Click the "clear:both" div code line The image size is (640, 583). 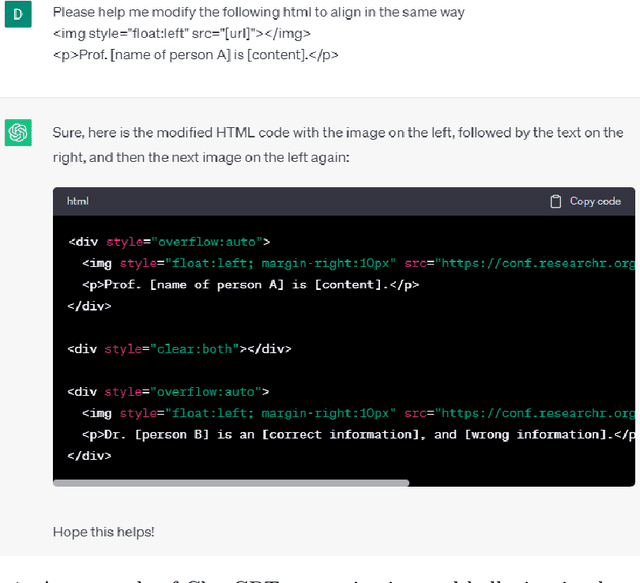pos(179,349)
